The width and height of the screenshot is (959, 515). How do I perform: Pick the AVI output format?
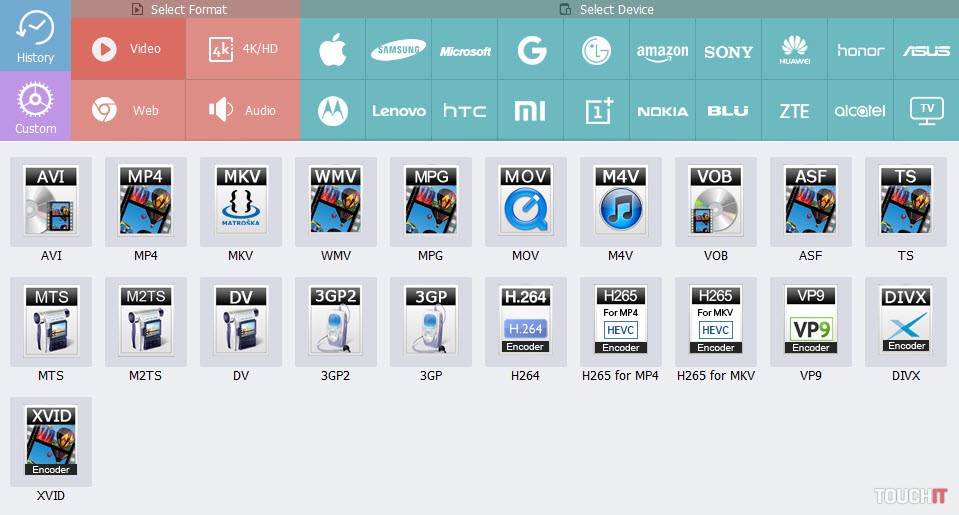click(x=51, y=202)
